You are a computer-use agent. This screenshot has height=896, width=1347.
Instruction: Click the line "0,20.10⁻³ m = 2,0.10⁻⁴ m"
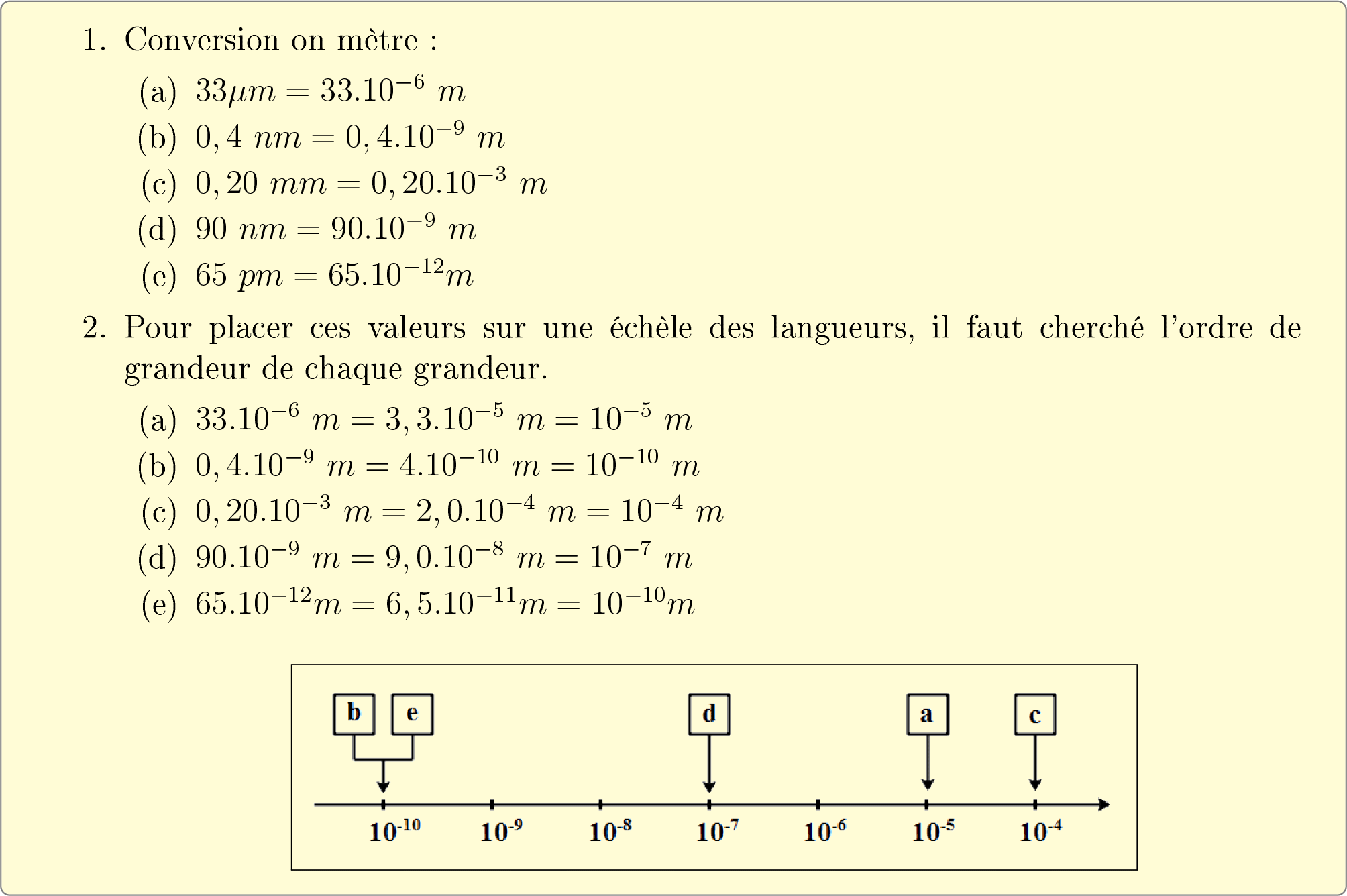coord(460,511)
